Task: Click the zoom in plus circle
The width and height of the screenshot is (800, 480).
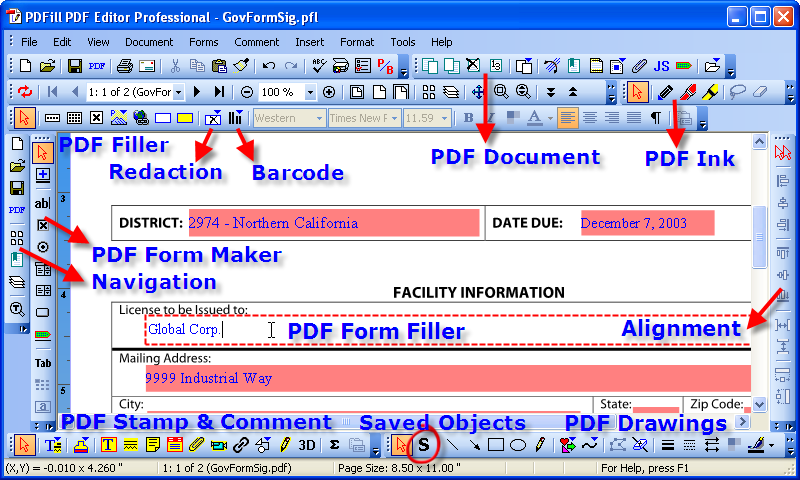Action: 329,92
